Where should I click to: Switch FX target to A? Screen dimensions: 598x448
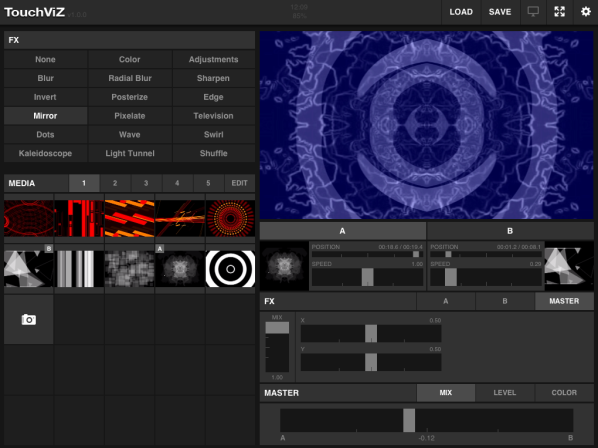[445, 301]
